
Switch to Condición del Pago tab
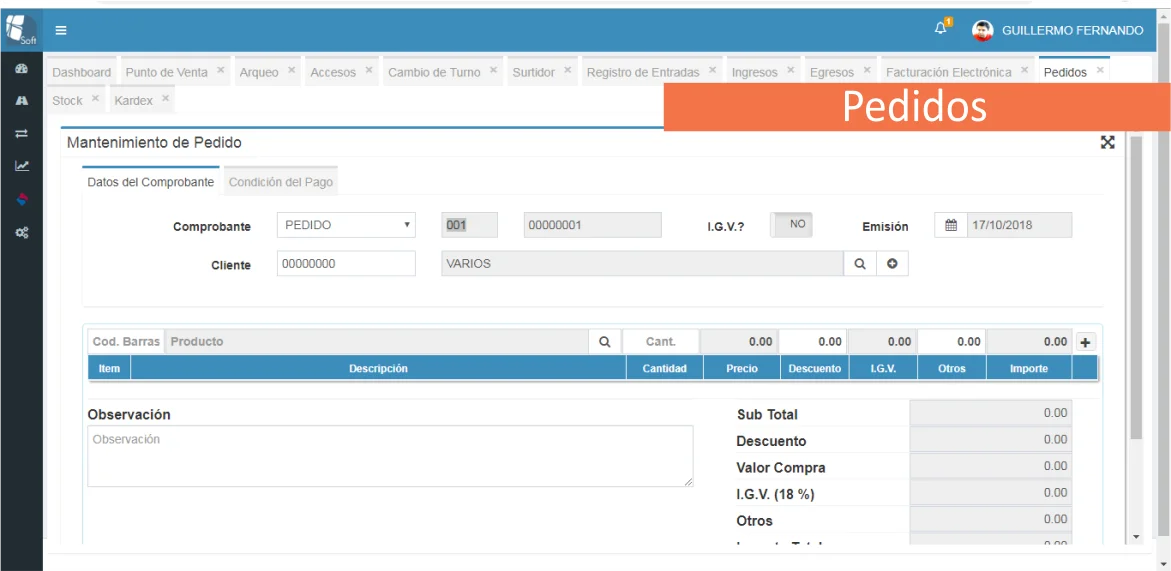[x=280, y=182]
